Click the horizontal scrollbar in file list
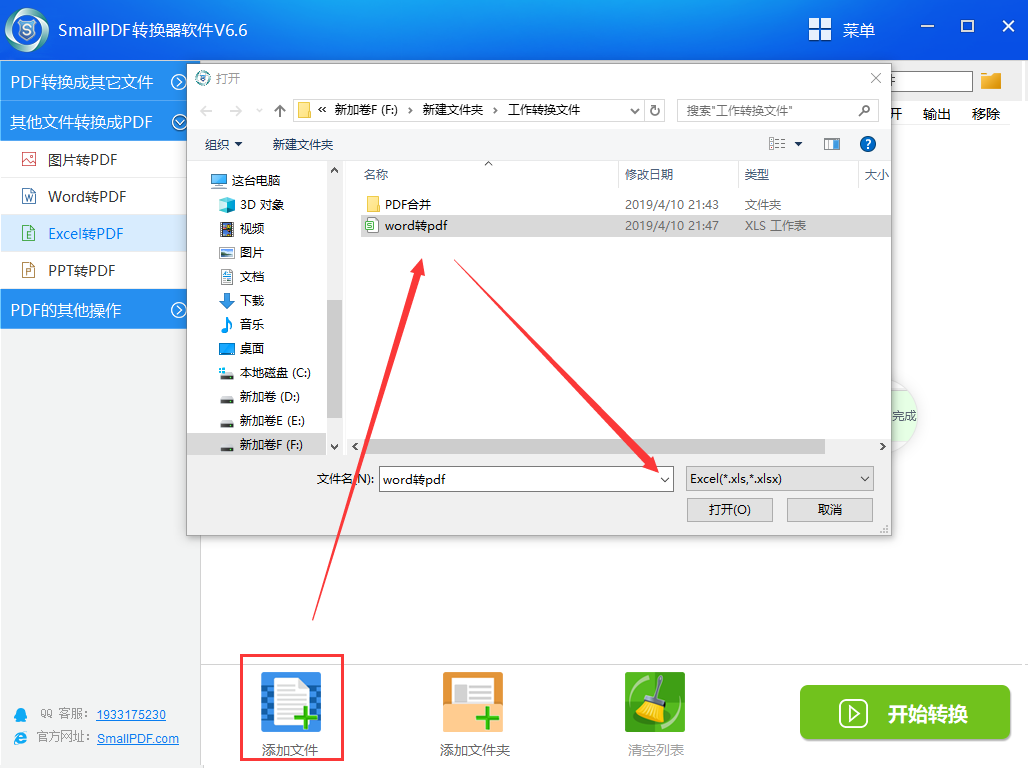This screenshot has width=1028, height=768. [593, 447]
